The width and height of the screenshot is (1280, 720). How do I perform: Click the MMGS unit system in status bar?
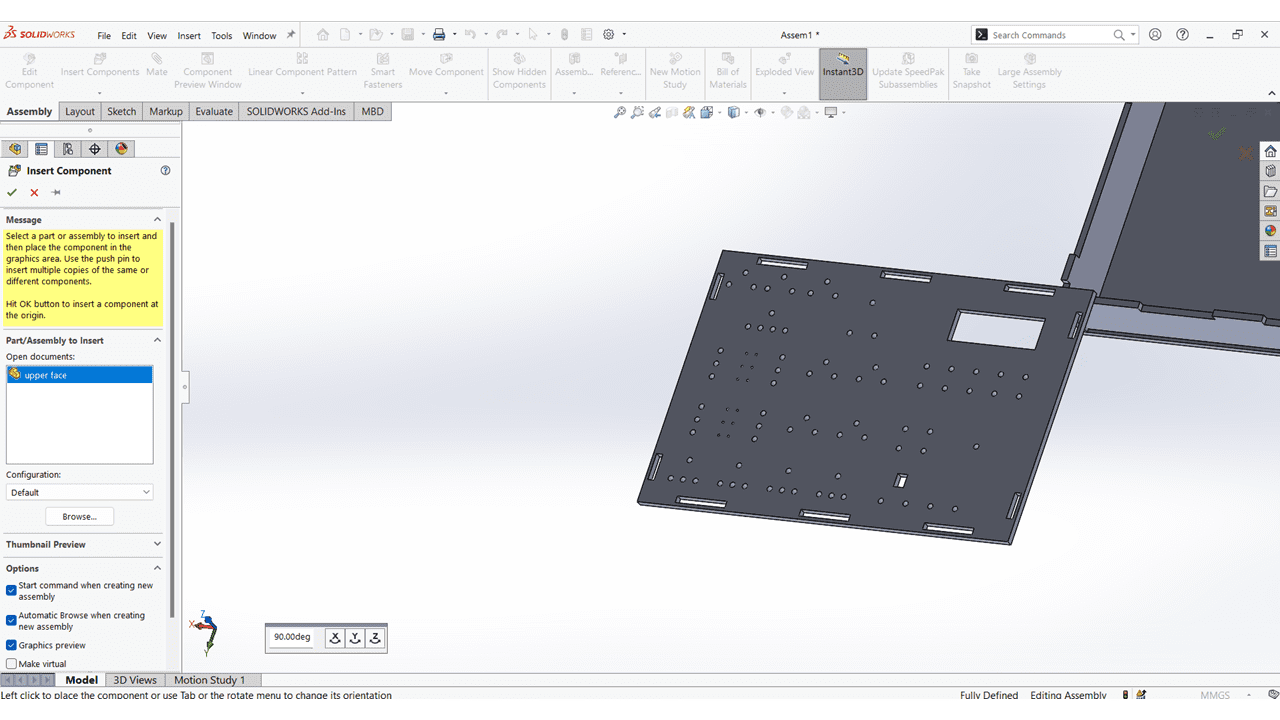[x=1215, y=695]
